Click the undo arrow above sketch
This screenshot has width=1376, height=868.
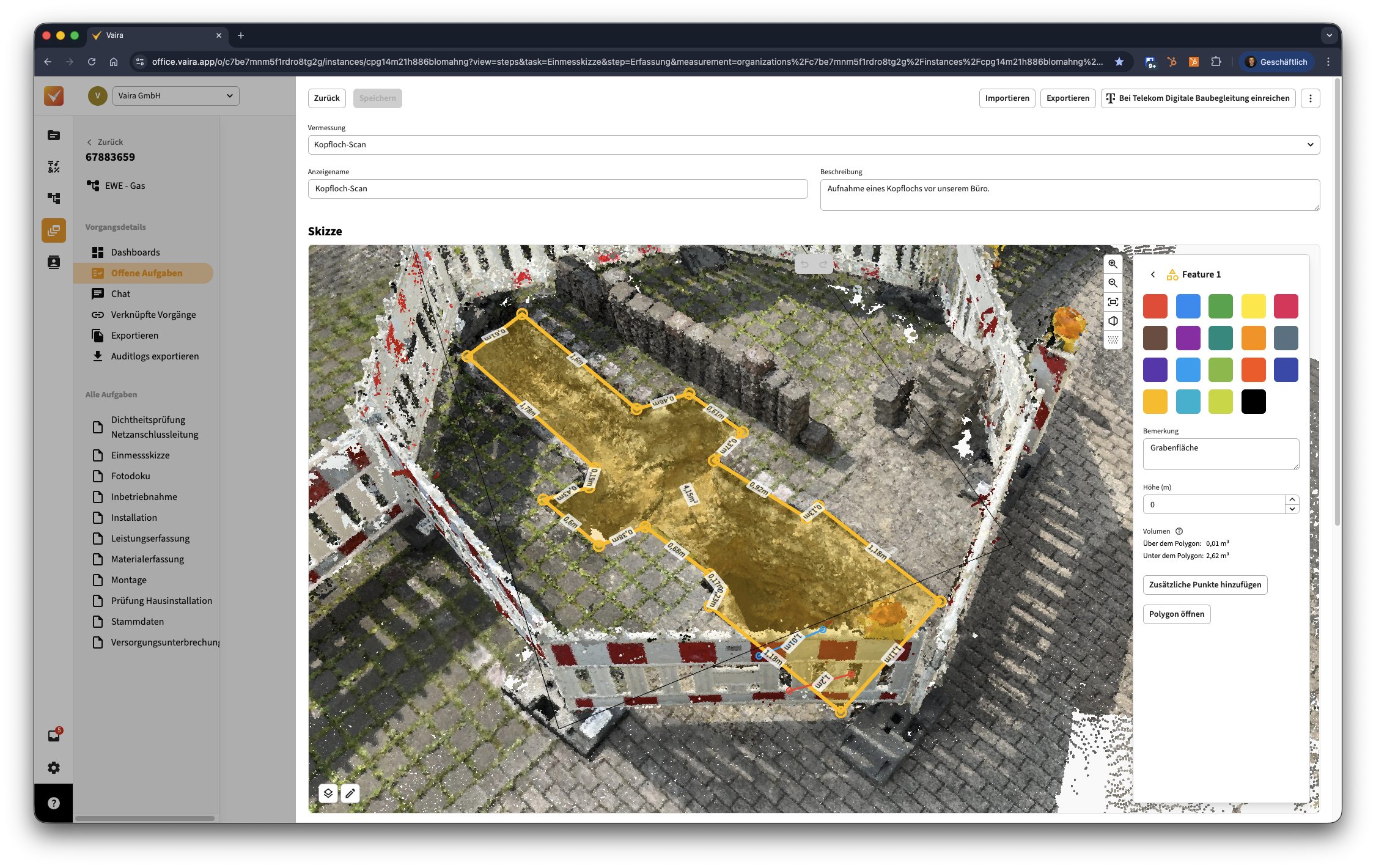click(x=804, y=265)
